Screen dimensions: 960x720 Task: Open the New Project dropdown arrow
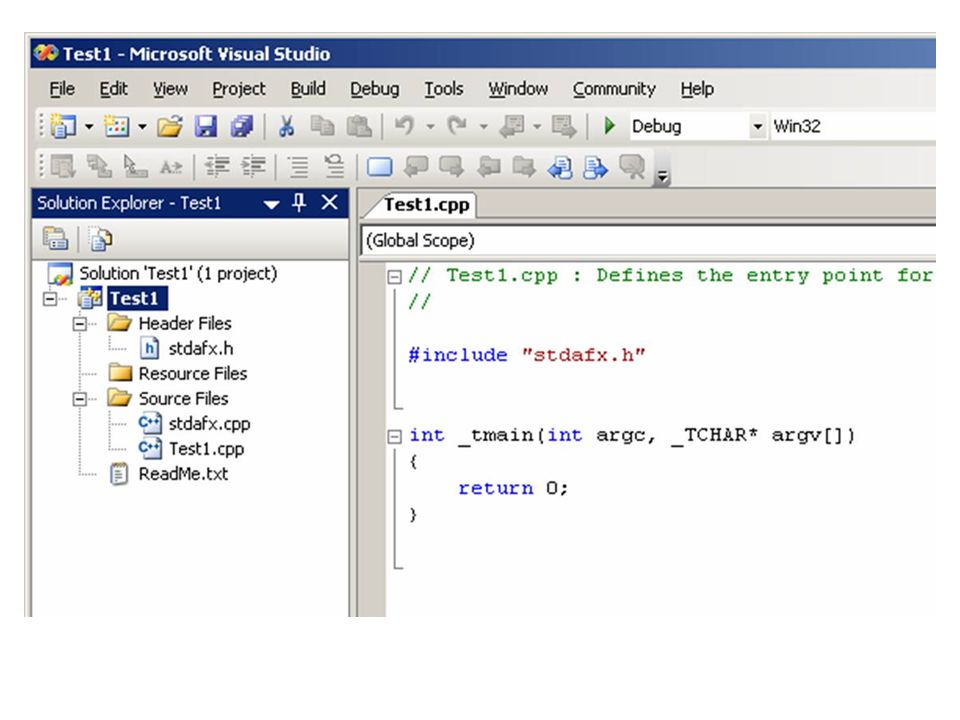coord(89,127)
